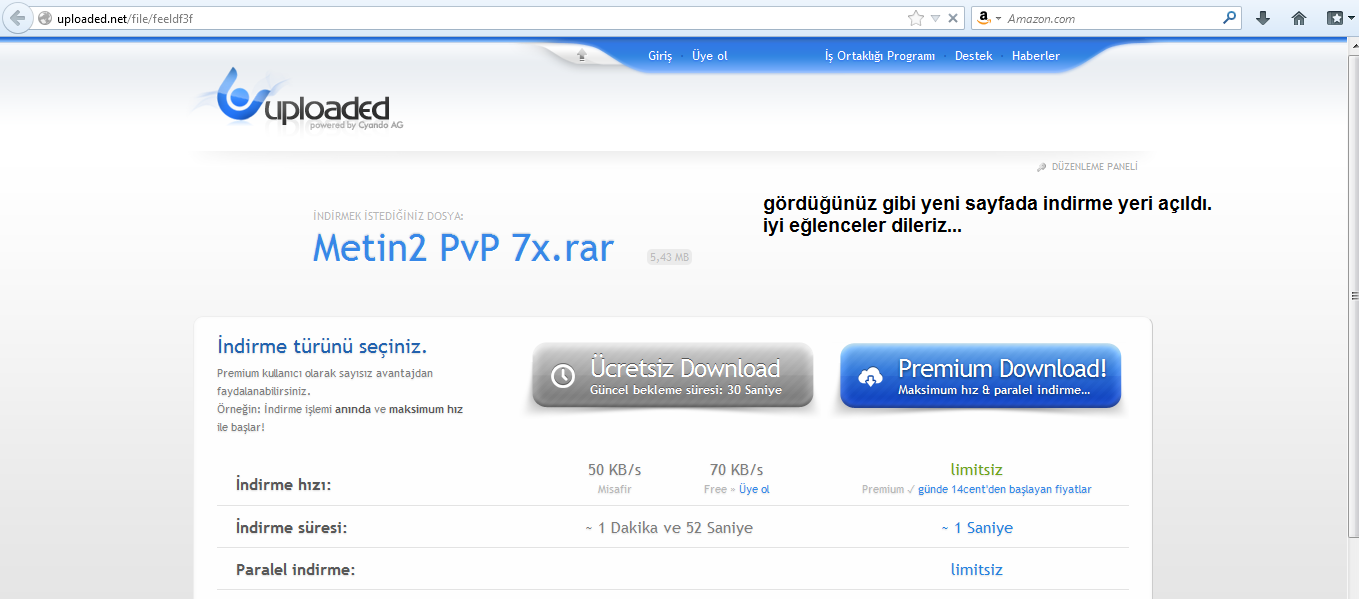
Task: Open the browser downloads arrow icon
Action: (1263, 18)
